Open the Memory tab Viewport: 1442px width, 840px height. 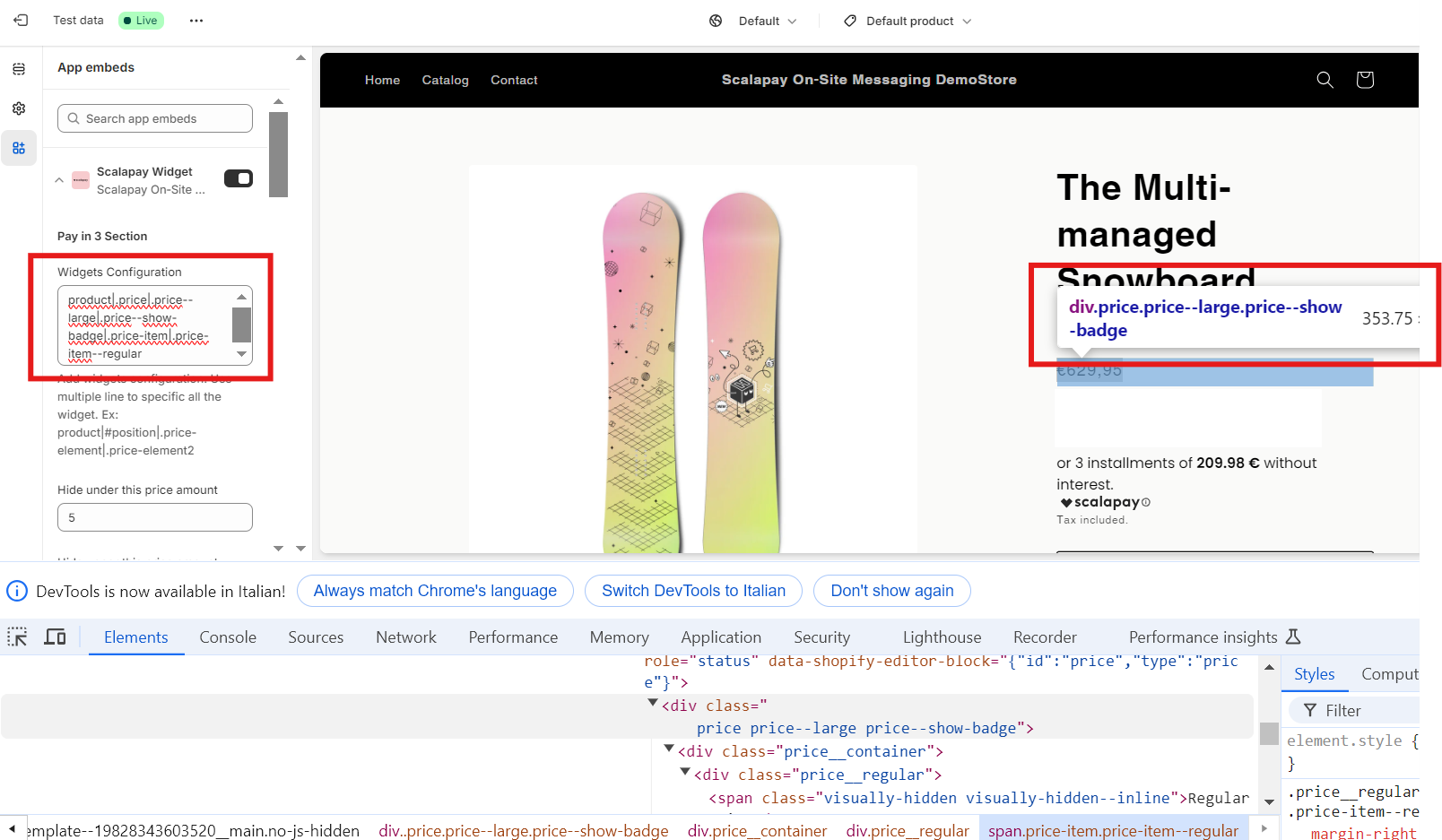[x=620, y=637]
